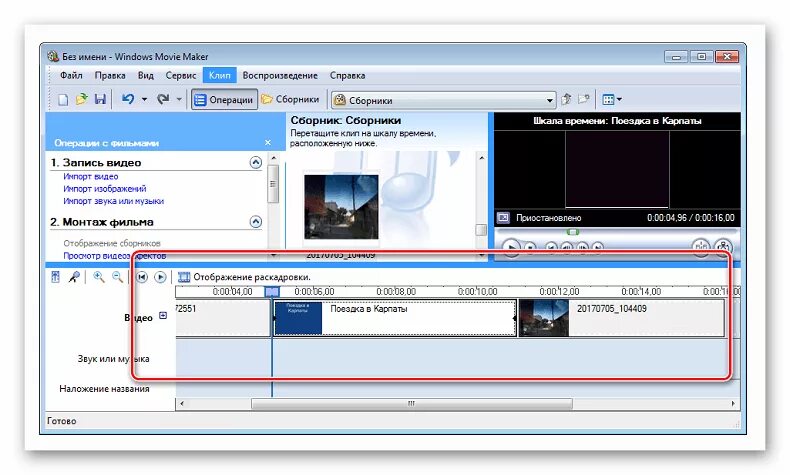Image resolution: width=790 pixels, height=475 pixels.
Task: Click the timeline scroll-right arrow
Action: click(x=733, y=403)
